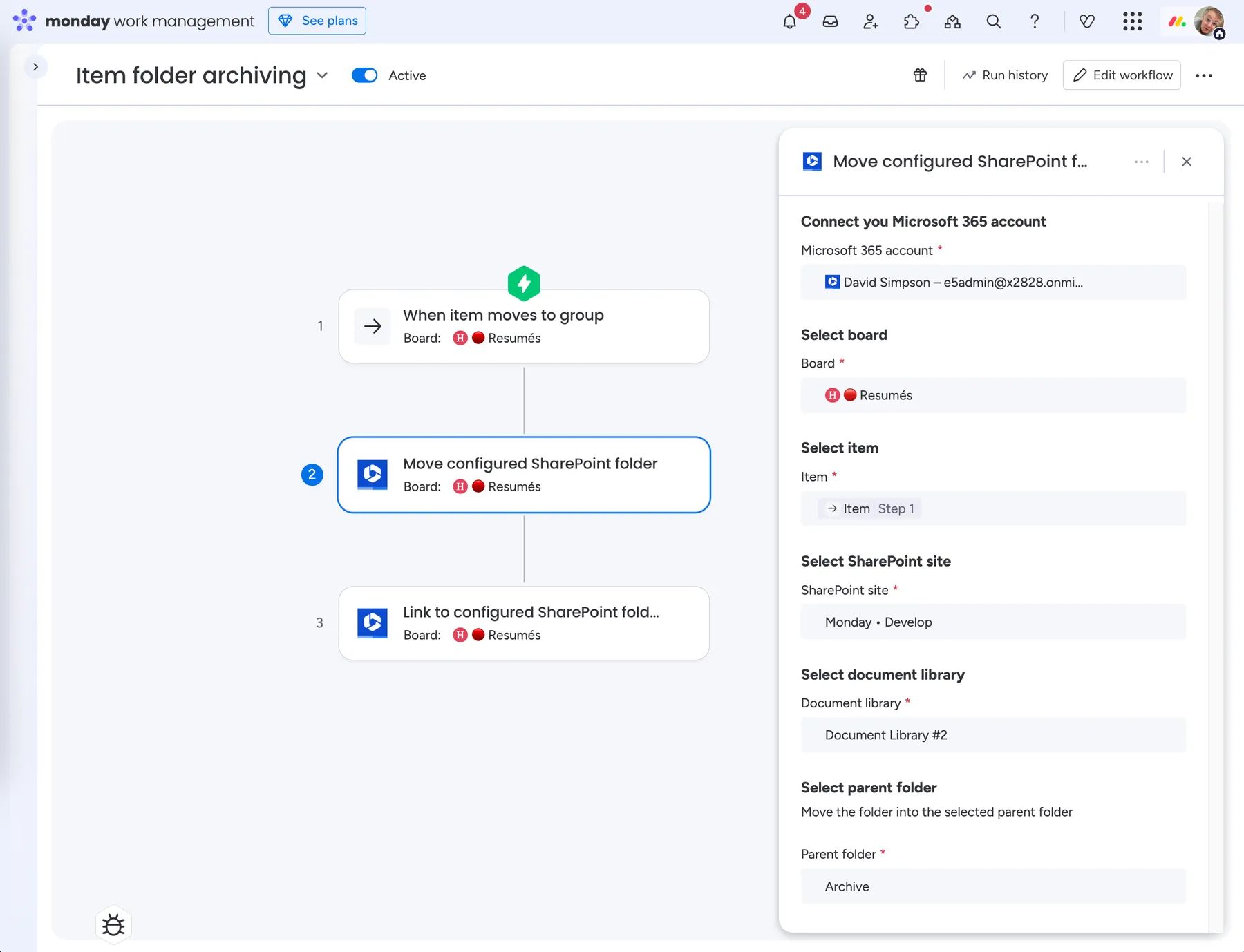Toggle the Active workflow switch
The width and height of the screenshot is (1244, 952).
coord(364,75)
